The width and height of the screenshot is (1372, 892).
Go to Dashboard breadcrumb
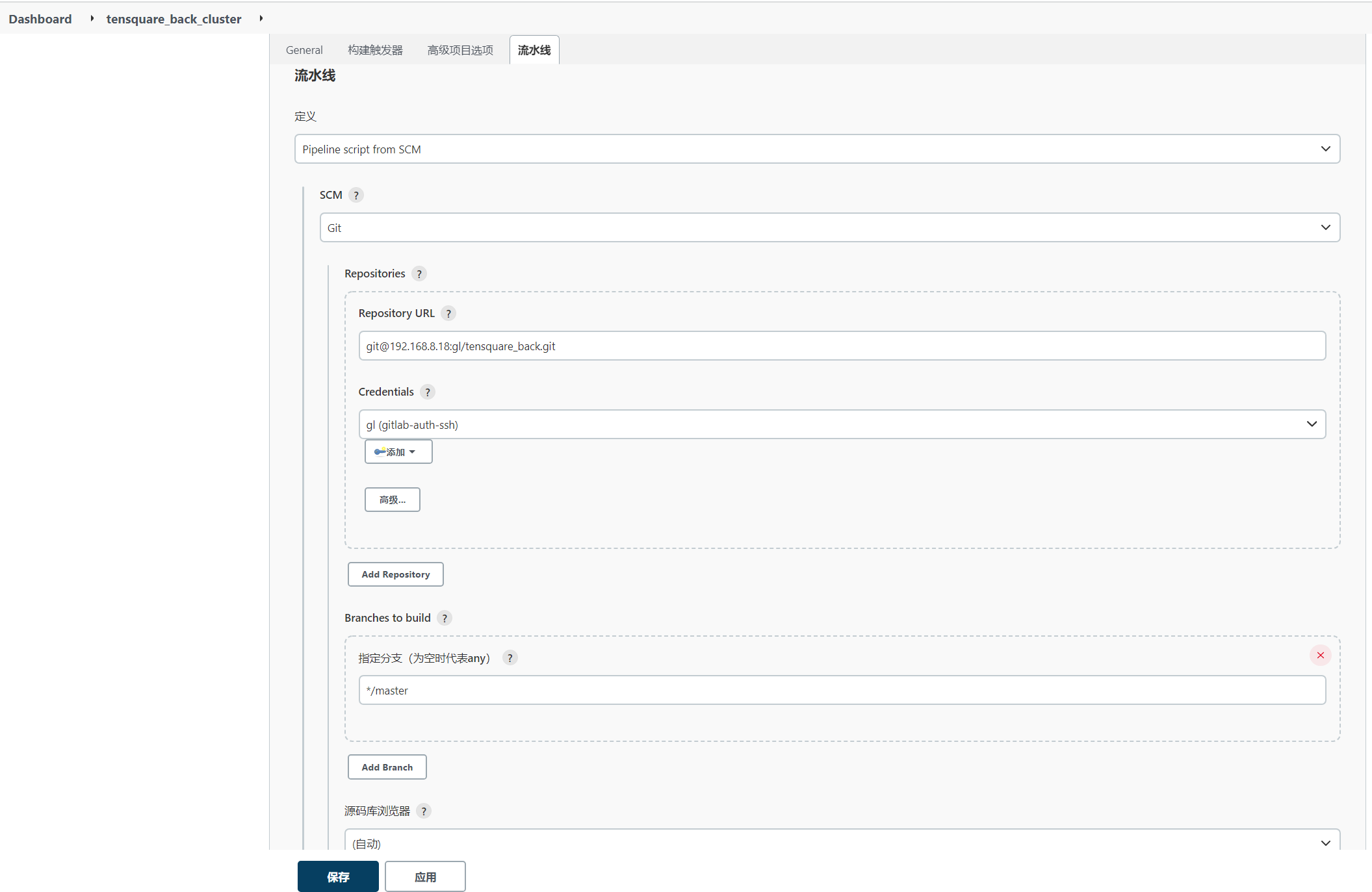click(x=40, y=19)
